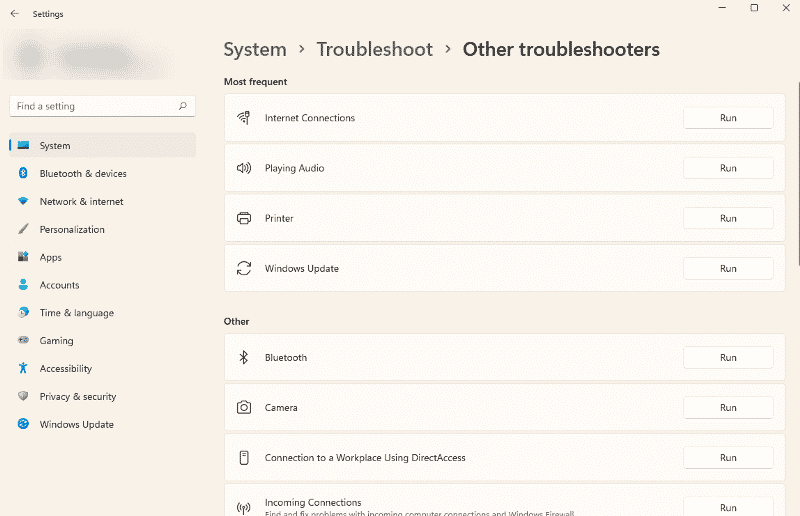
Task: Click the Bluetooth & devices sidebar icon
Action: (23, 174)
